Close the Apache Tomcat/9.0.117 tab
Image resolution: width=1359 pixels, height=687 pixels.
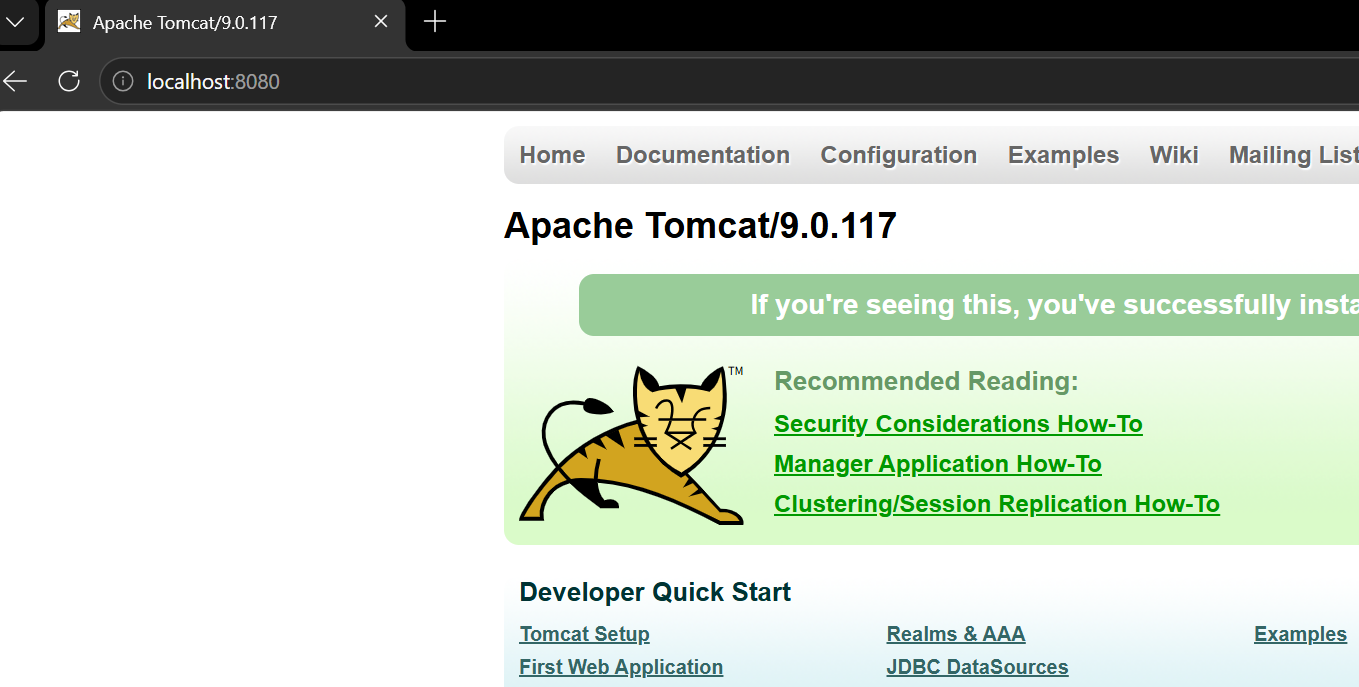(381, 22)
